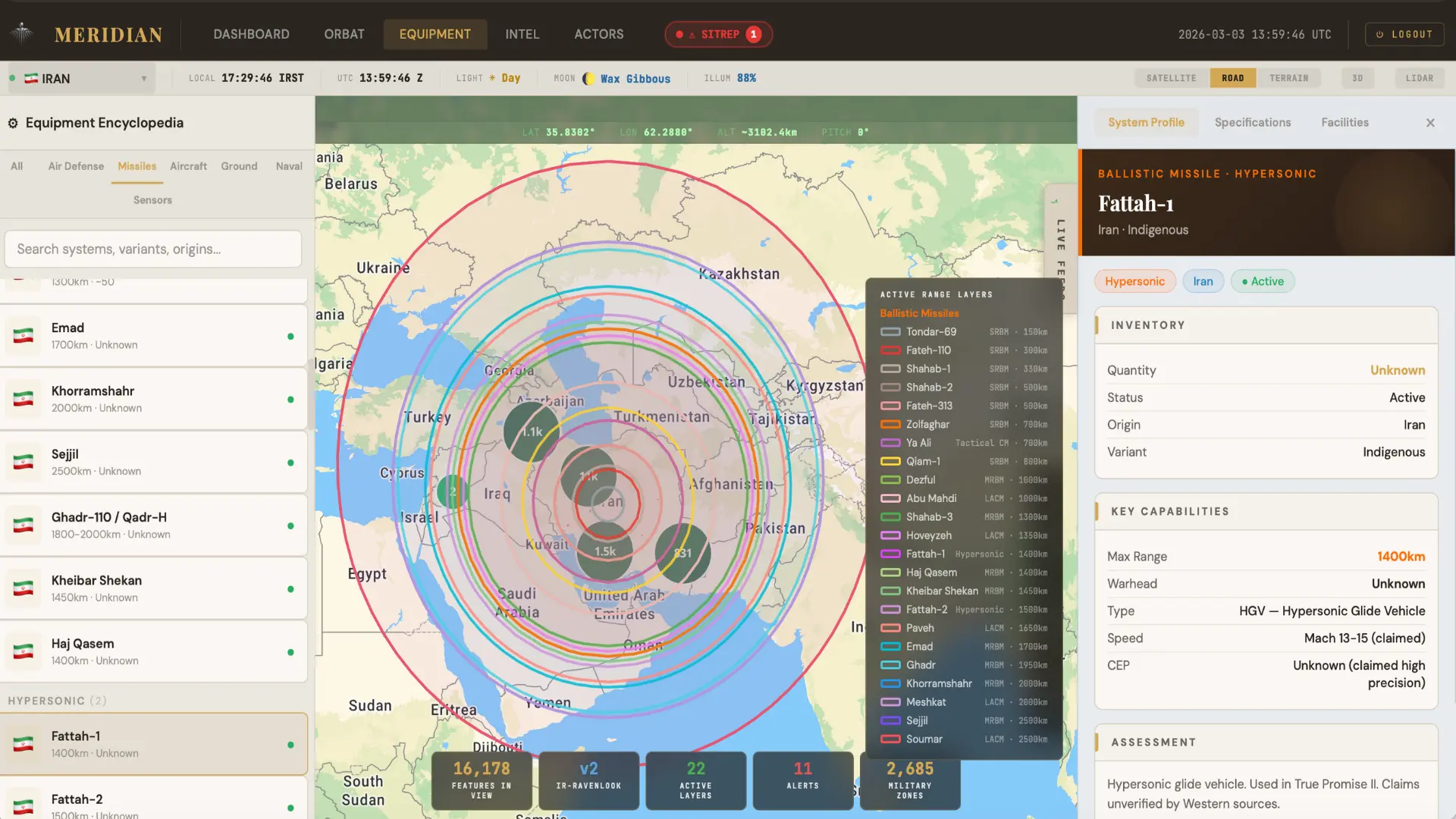Click the 831 map cluster marker
The width and height of the screenshot is (1456, 819).
point(682,553)
